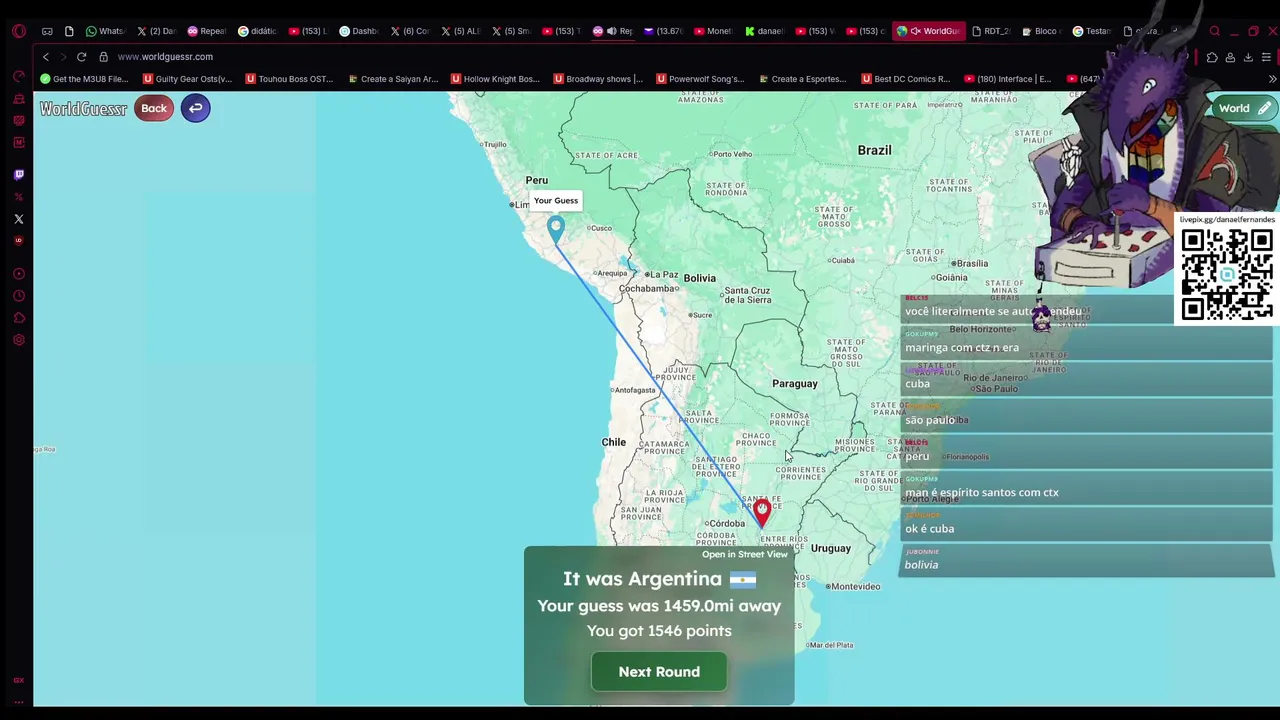Open the Guilty Gear Osts bookmark
Viewport: 1280px width, 720px height.
click(x=187, y=79)
